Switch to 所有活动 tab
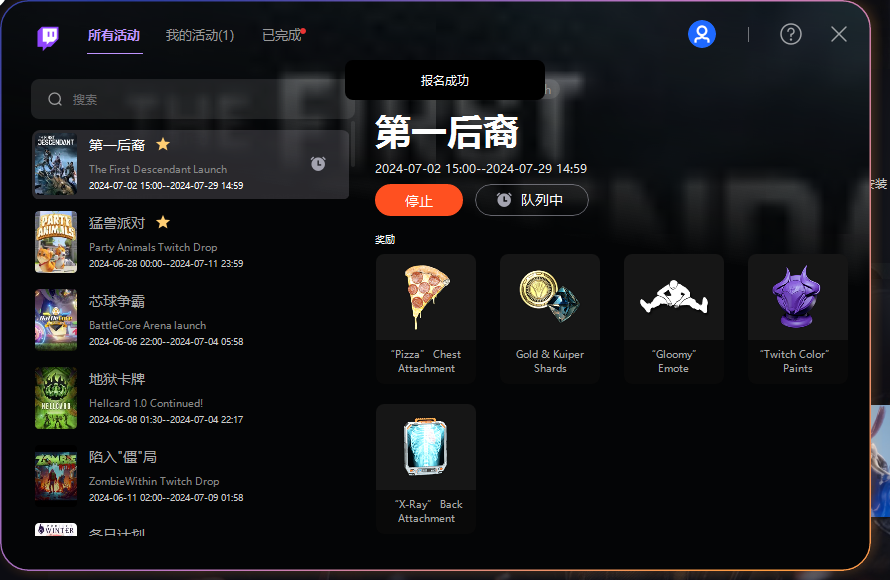890x580 pixels. (x=114, y=35)
